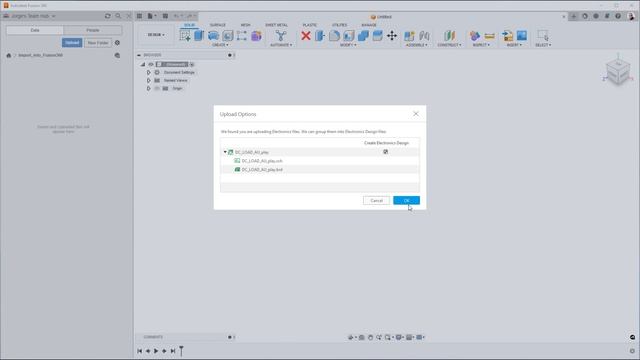The image size is (640, 360).
Task: Expand Document Settings in browser
Action: (x=149, y=72)
